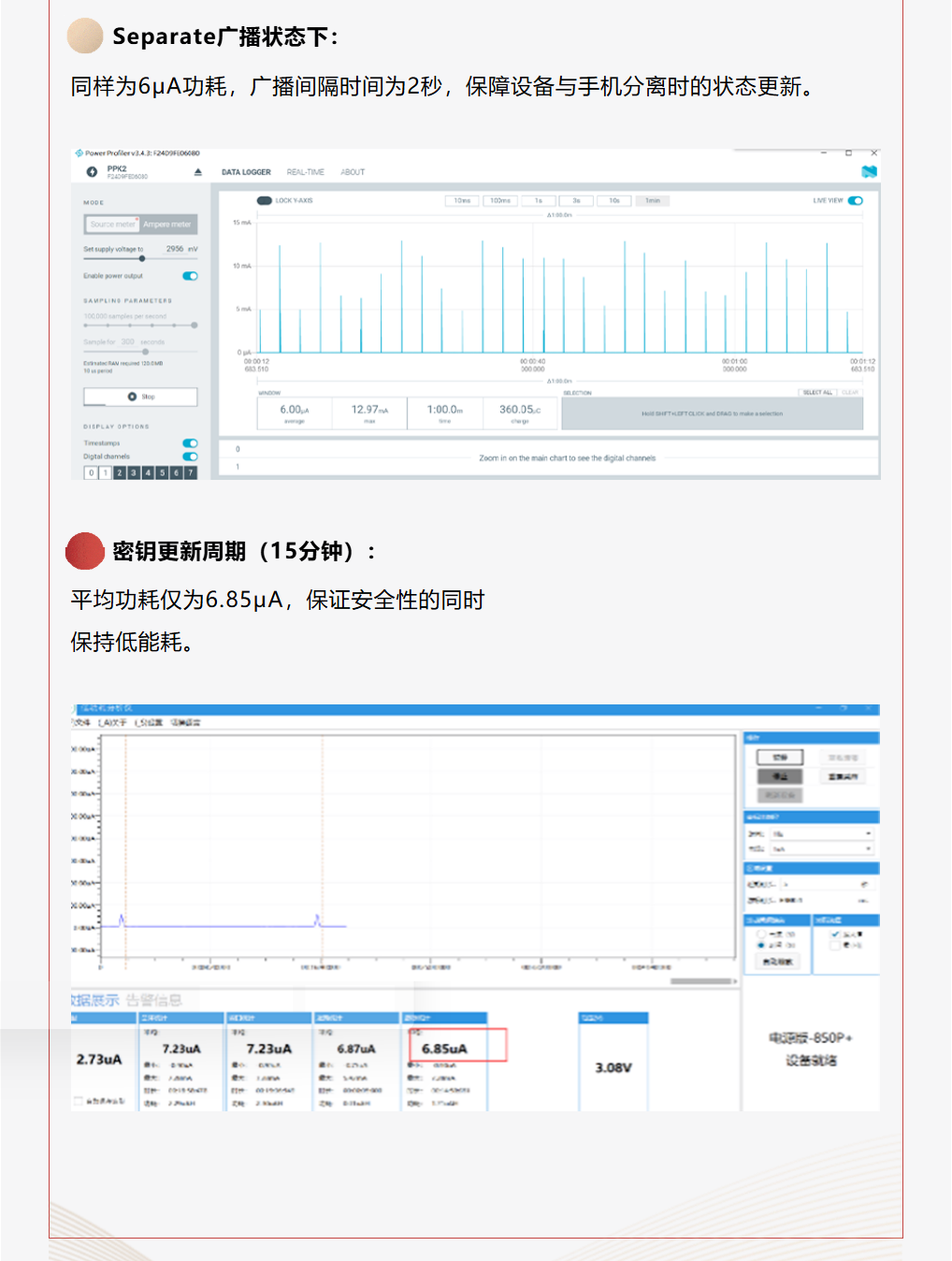Image resolution: width=952 pixels, height=1261 pixels.
Task: Open the ABOUT tab
Action: click(x=353, y=172)
